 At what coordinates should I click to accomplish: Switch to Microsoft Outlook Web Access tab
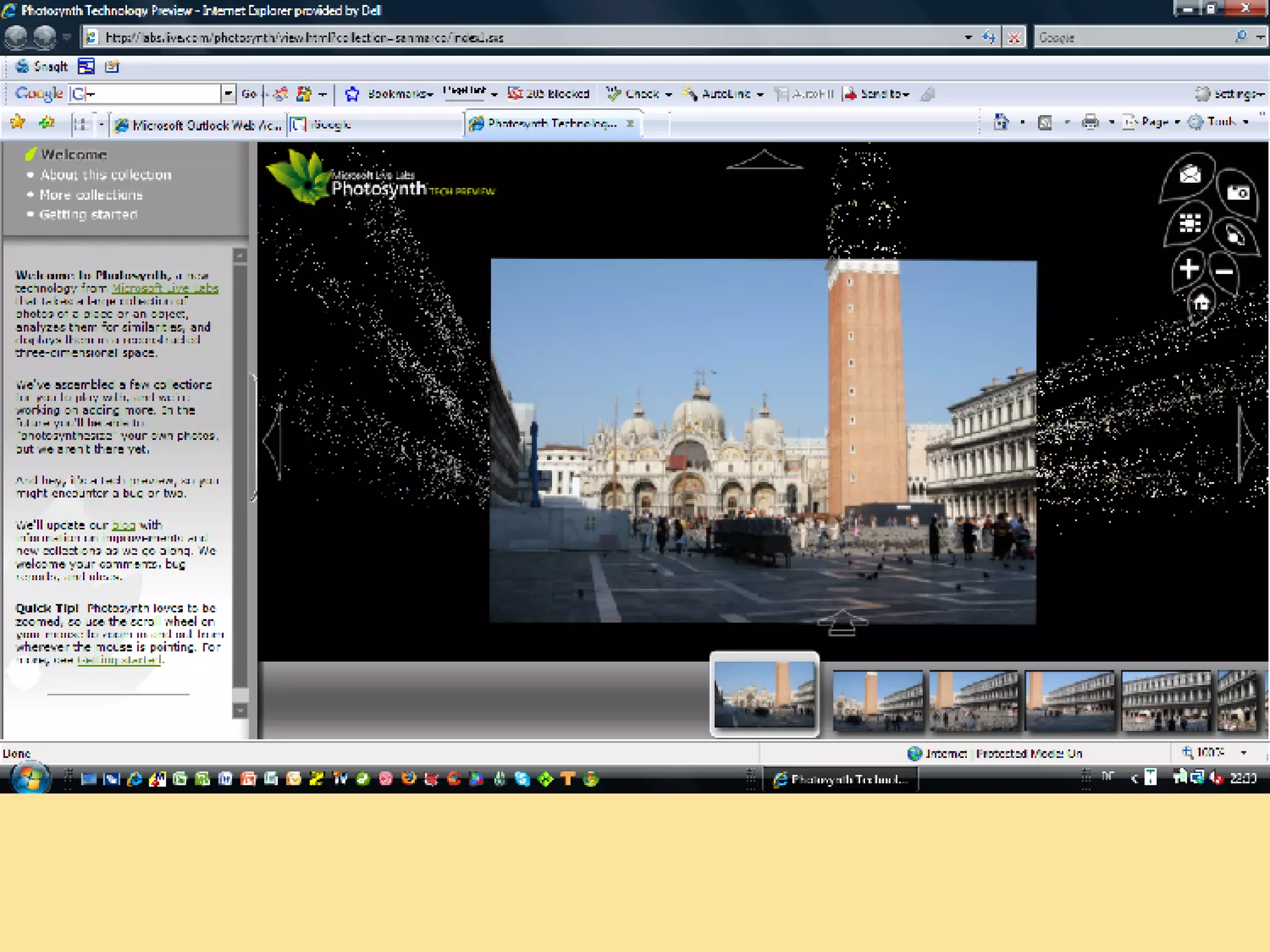tap(198, 125)
